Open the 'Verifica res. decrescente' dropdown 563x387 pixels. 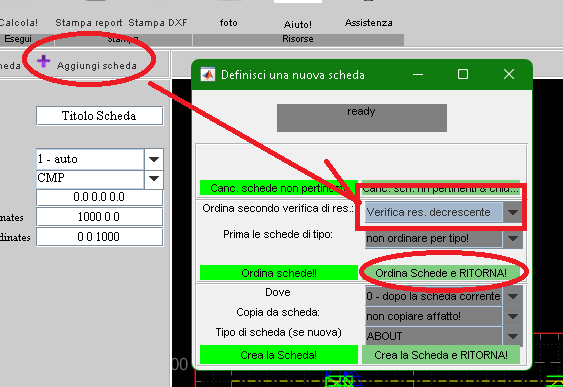click(x=444, y=212)
